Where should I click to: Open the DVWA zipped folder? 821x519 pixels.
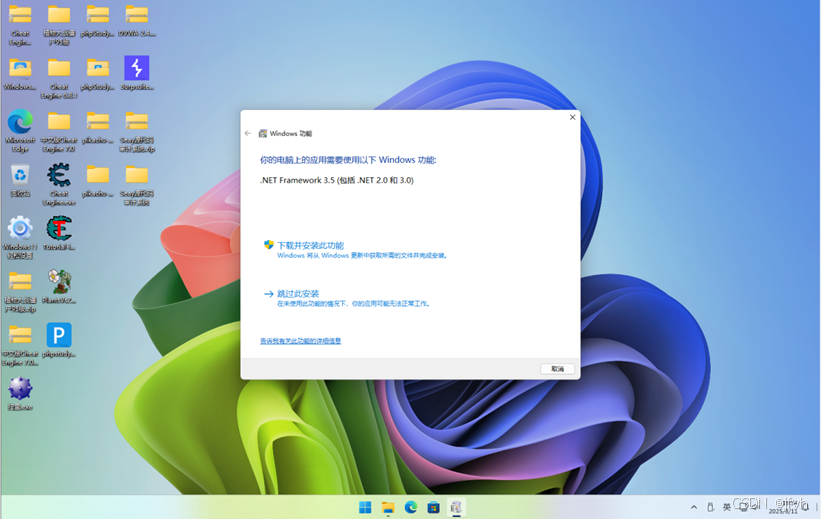coord(137,21)
